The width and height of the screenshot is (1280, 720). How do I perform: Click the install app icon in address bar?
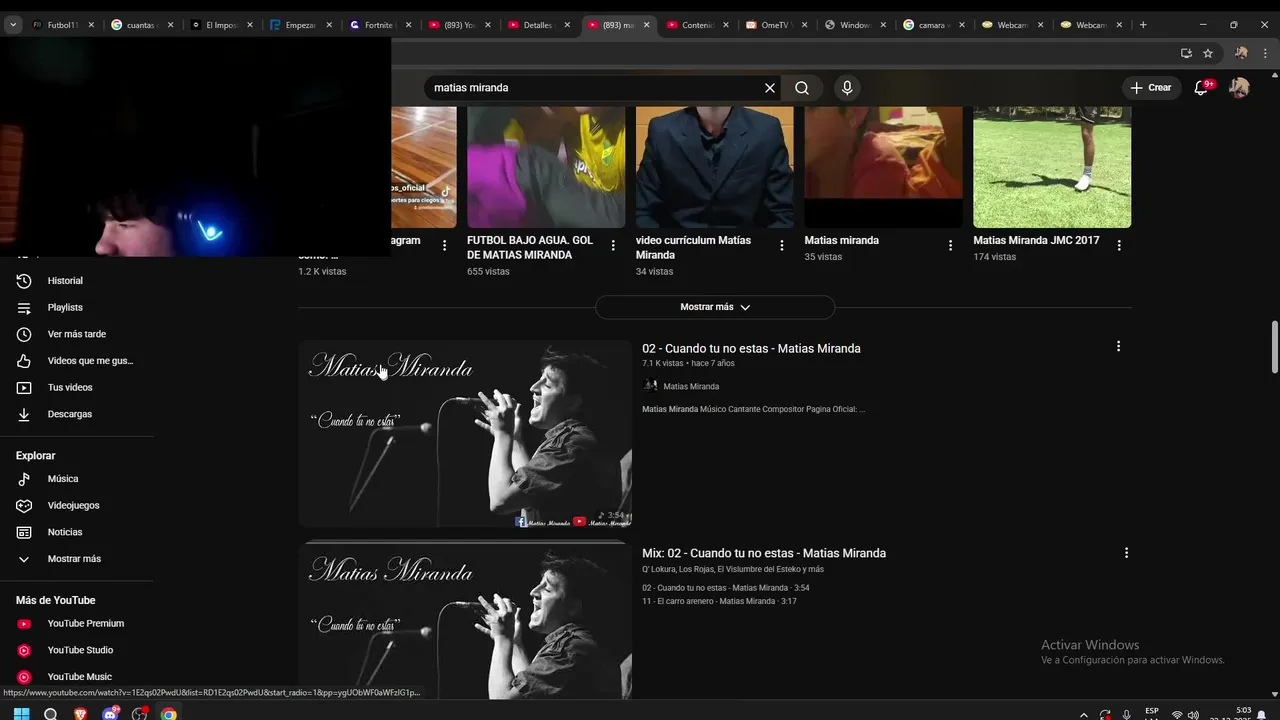[1186, 53]
